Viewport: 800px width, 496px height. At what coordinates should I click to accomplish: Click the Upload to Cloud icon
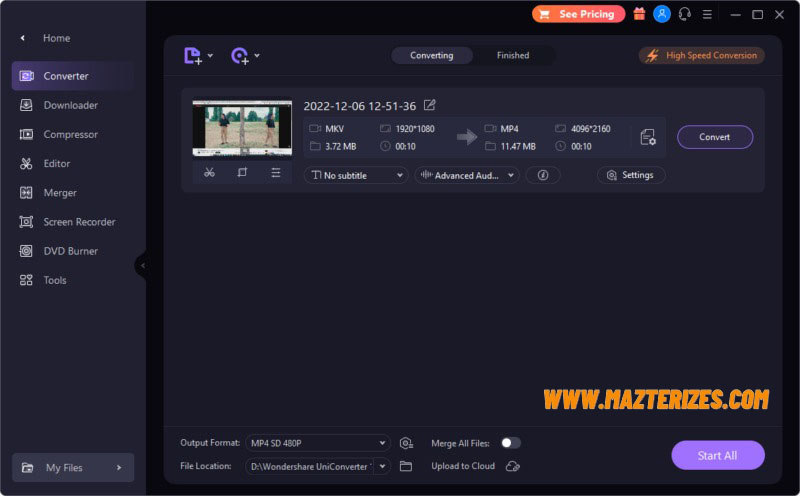(513, 466)
